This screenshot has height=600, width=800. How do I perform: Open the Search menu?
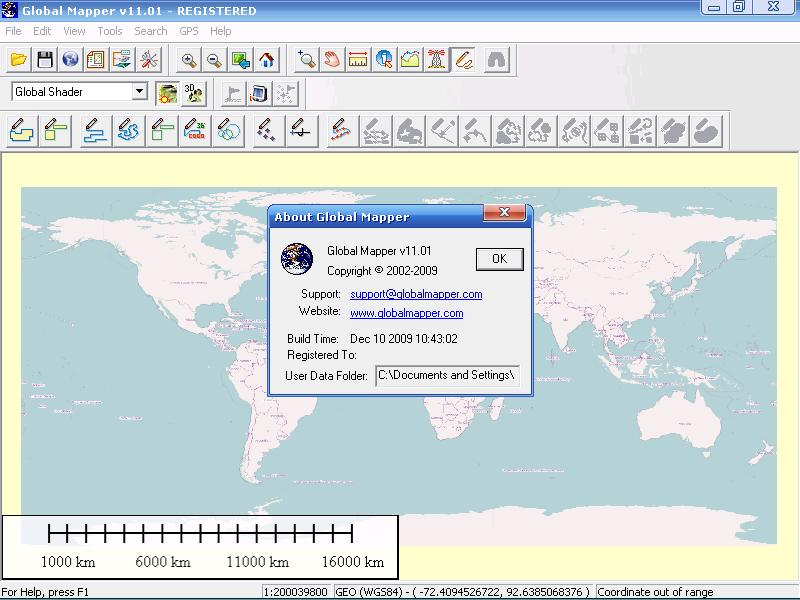[151, 31]
